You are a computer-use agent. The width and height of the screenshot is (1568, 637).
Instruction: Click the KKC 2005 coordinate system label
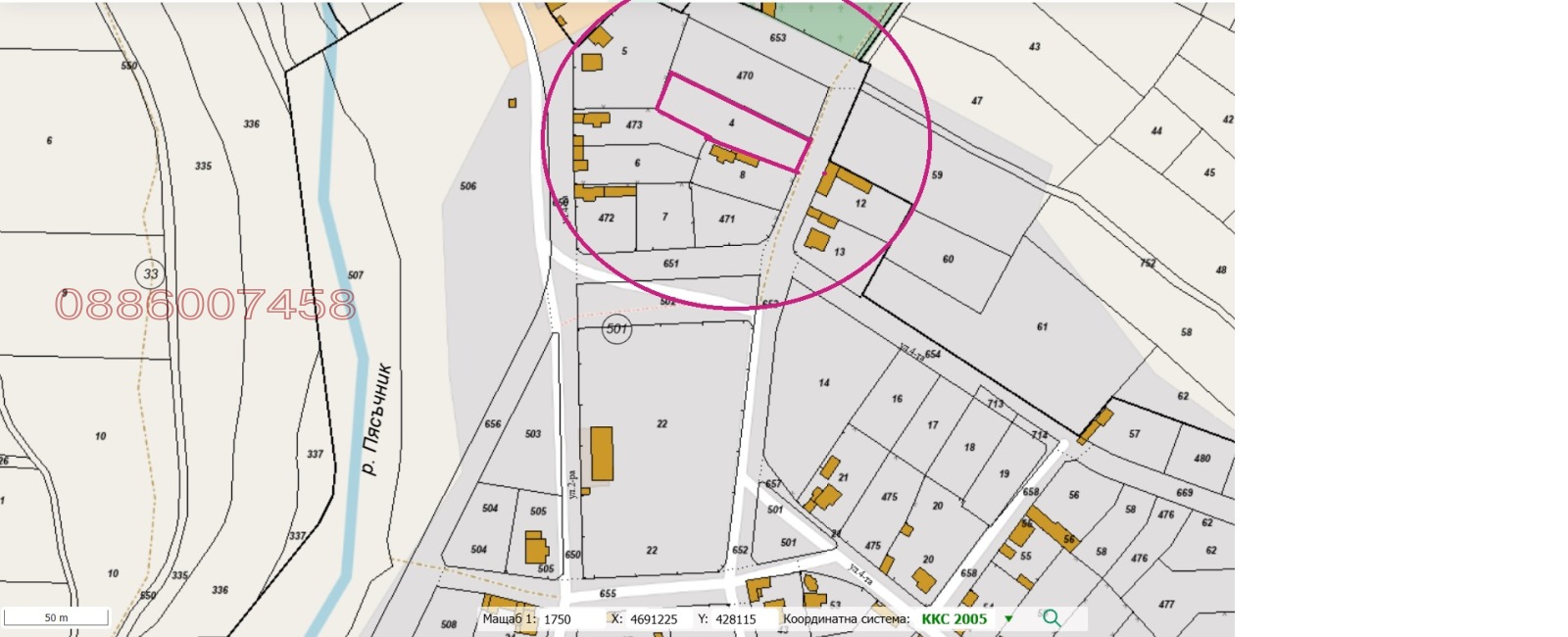954,619
